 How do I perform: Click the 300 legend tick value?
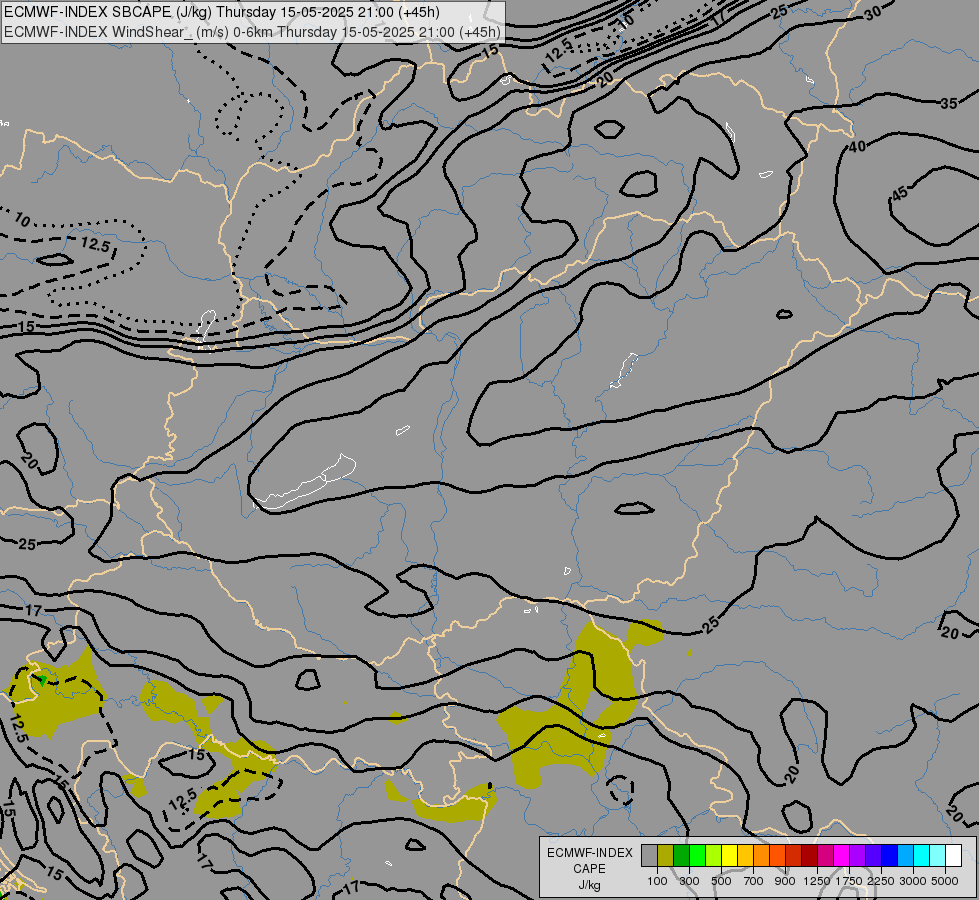689,881
